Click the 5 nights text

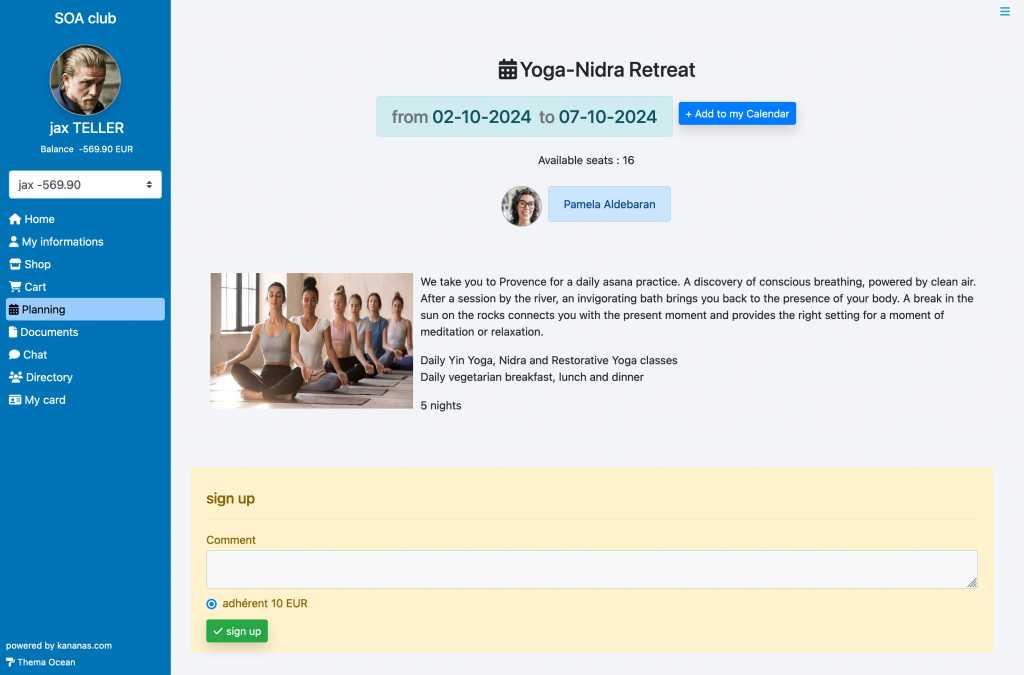(x=441, y=405)
